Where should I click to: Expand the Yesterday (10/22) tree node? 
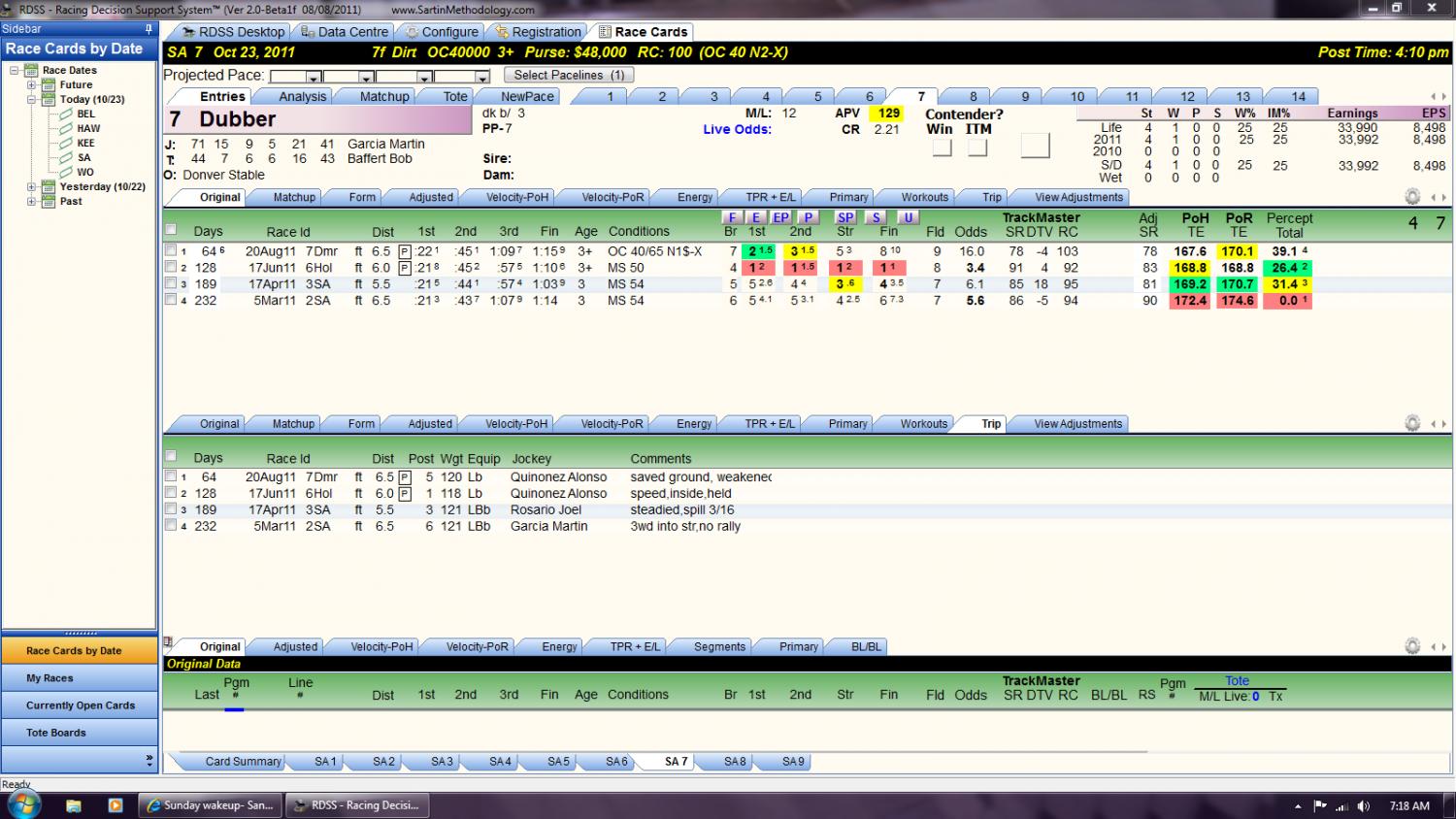pos(32,186)
